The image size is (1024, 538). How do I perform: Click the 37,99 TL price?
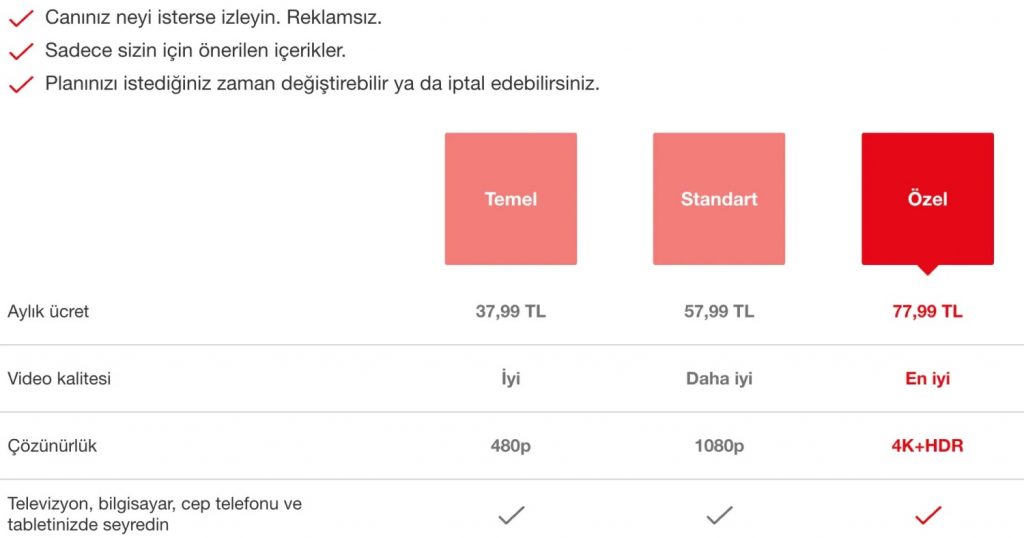(511, 311)
